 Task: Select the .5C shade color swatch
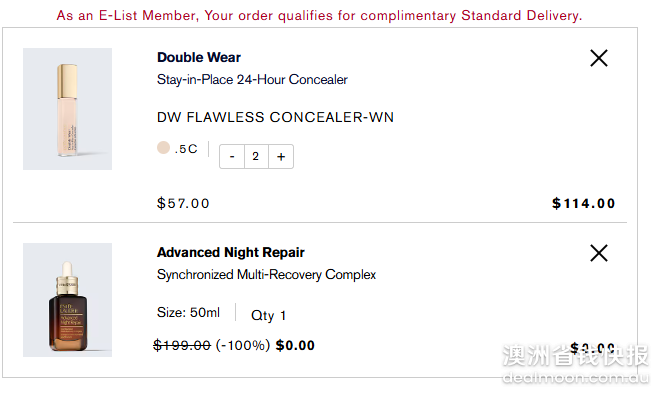[x=163, y=147]
